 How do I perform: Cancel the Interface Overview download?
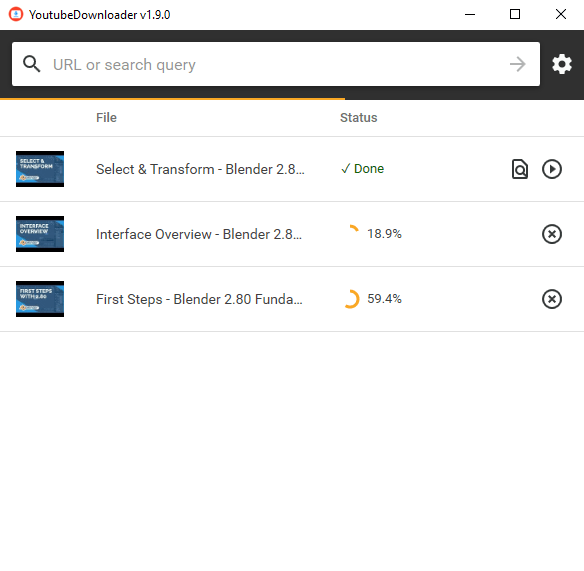(552, 234)
